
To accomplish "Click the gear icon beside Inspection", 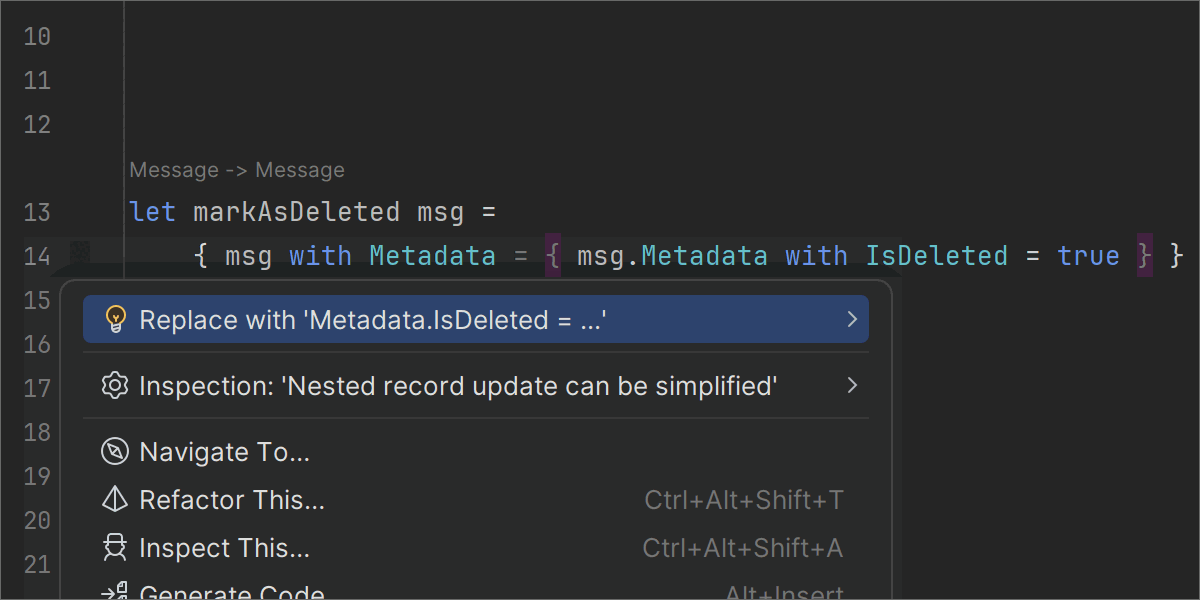I will click(x=116, y=386).
